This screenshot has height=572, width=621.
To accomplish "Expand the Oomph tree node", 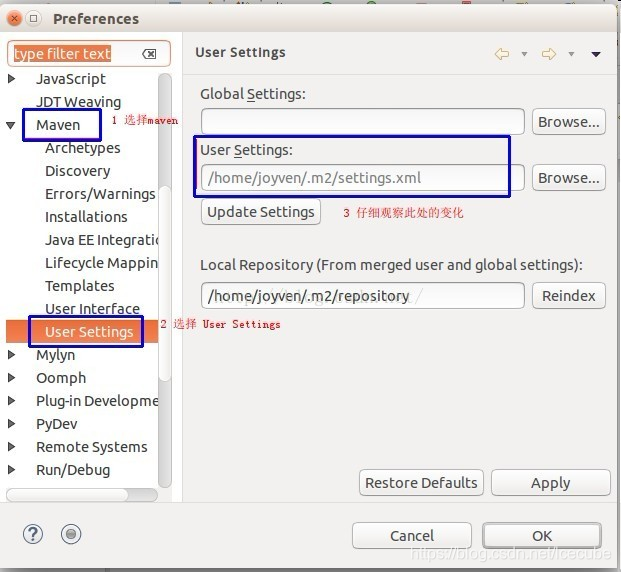I will click(11, 378).
